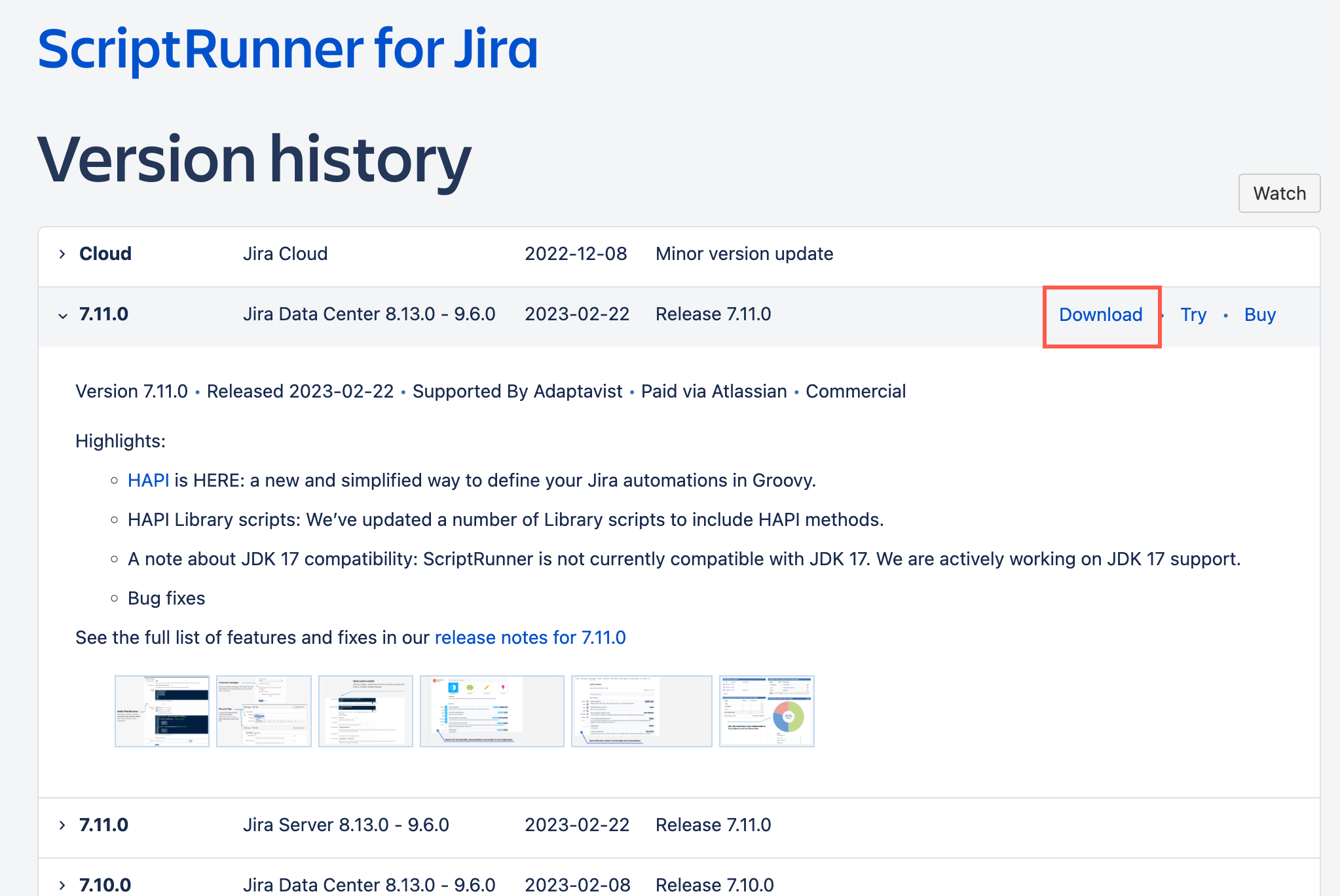Image resolution: width=1340 pixels, height=896 pixels.
Task: Click Jira Data Center 8.13.0 - 9.6.0 in expanded row
Action: coord(369,314)
